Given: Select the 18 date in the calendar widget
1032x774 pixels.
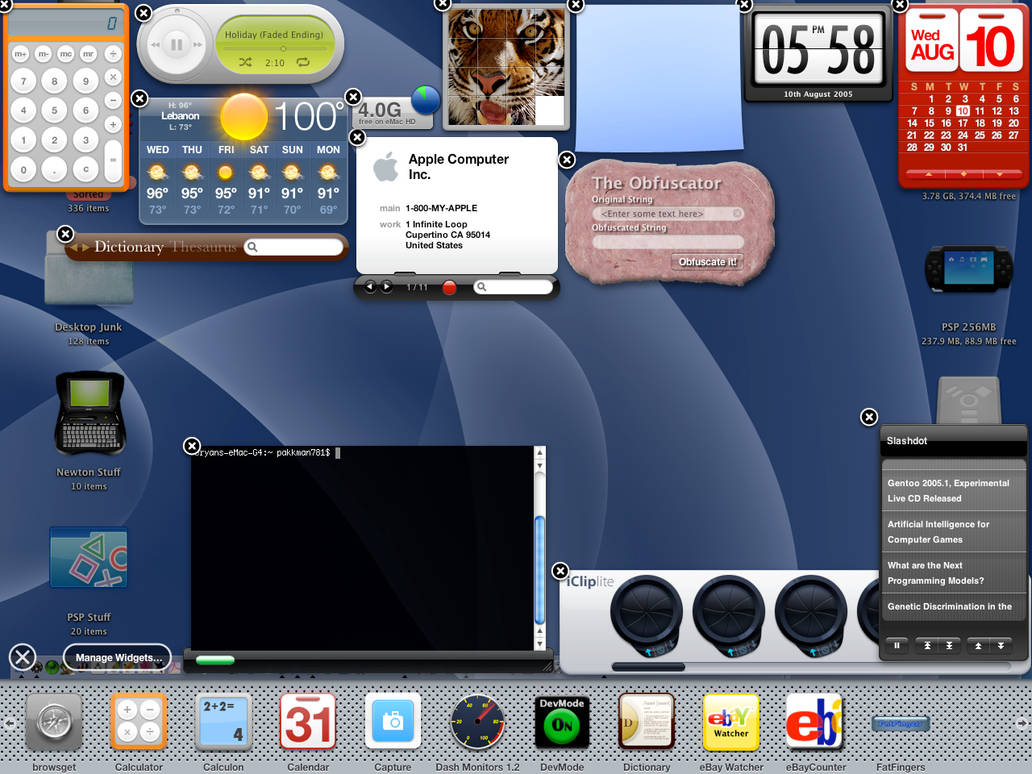Looking at the screenshot, I should pyautogui.click(x=980, y=123).
